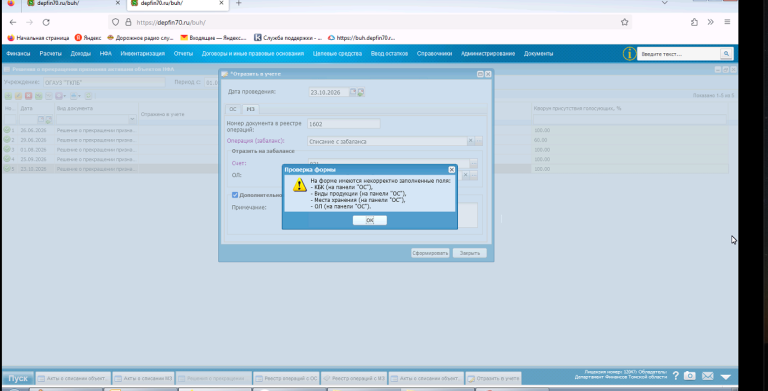The height and width of the screenshot is (391, 768).
Task: Go back in the browser
Action: point(13,22)
